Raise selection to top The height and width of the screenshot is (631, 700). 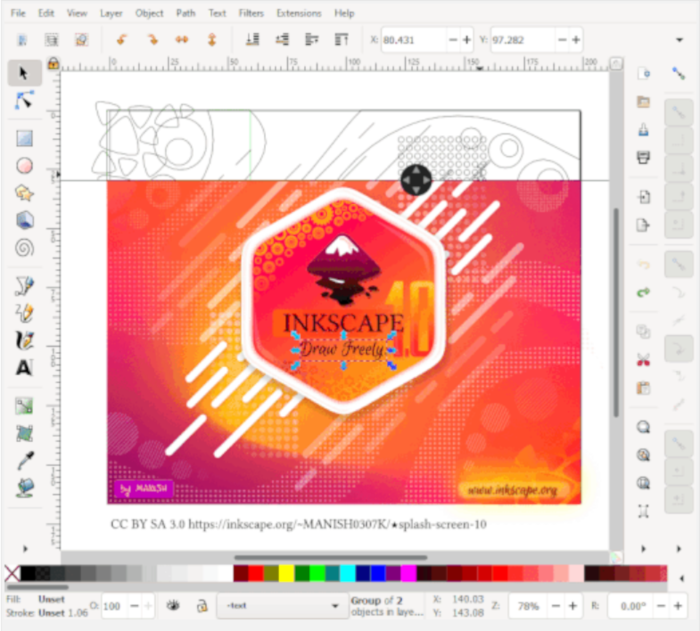coord(342,40)
